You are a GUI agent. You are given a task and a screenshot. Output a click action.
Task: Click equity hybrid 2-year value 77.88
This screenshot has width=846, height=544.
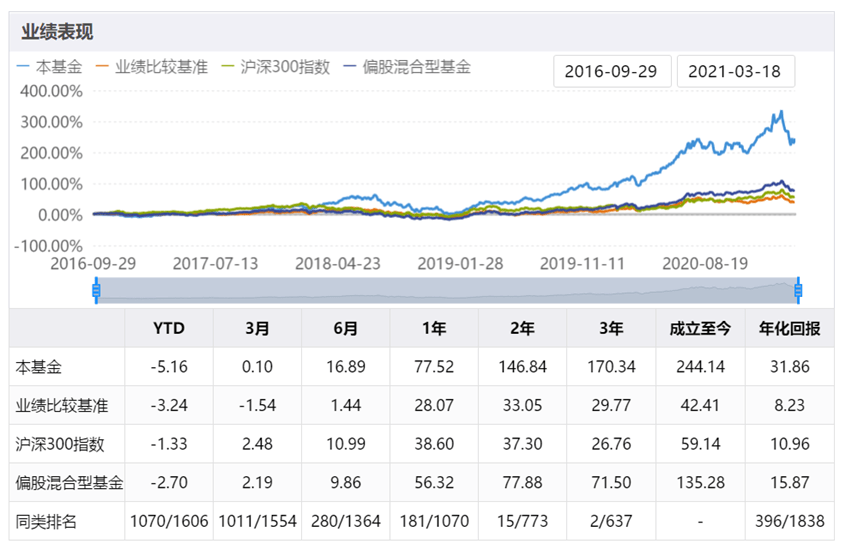coord(523,482)
